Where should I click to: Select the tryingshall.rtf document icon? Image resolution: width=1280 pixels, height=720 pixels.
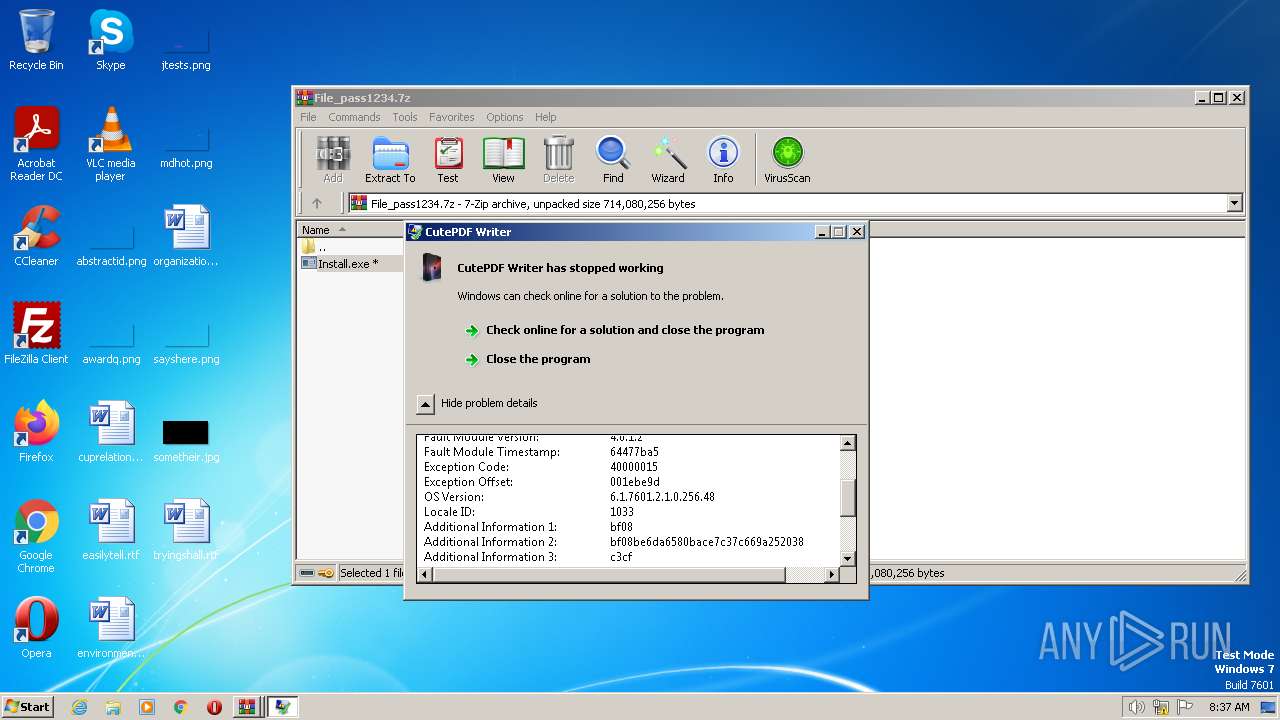tap(186, 530)
